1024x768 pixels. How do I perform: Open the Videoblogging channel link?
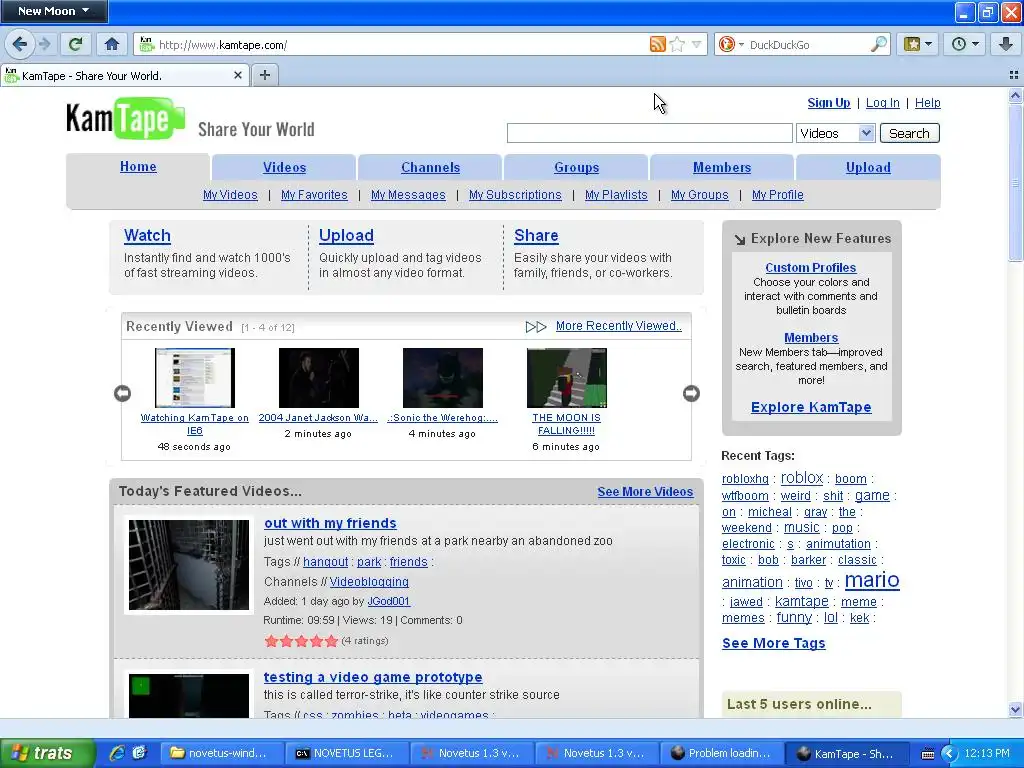[369, 581]
